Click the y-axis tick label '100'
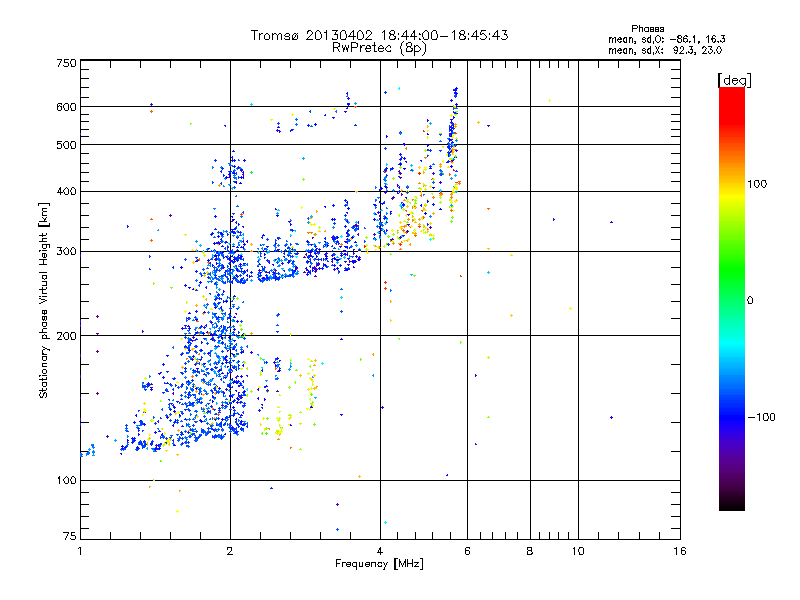The height and width of the screenshot is (600, 800). pos(66,481)
